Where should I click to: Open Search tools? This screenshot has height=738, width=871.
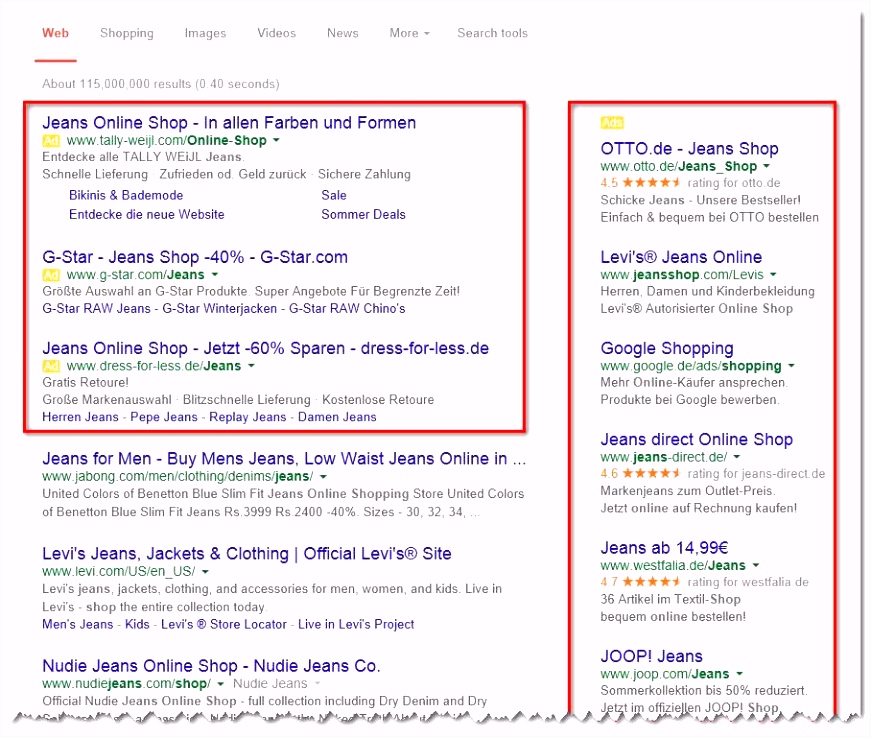point(493,33)
